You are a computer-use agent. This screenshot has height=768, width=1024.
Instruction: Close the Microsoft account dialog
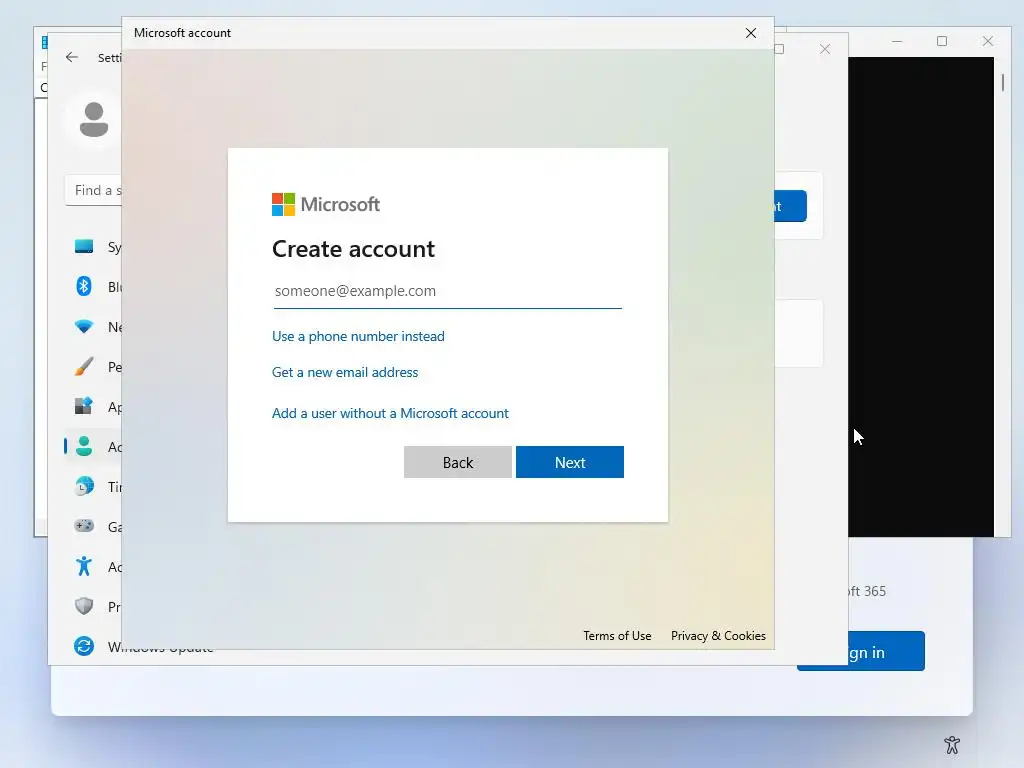click(x=751, y=33)
